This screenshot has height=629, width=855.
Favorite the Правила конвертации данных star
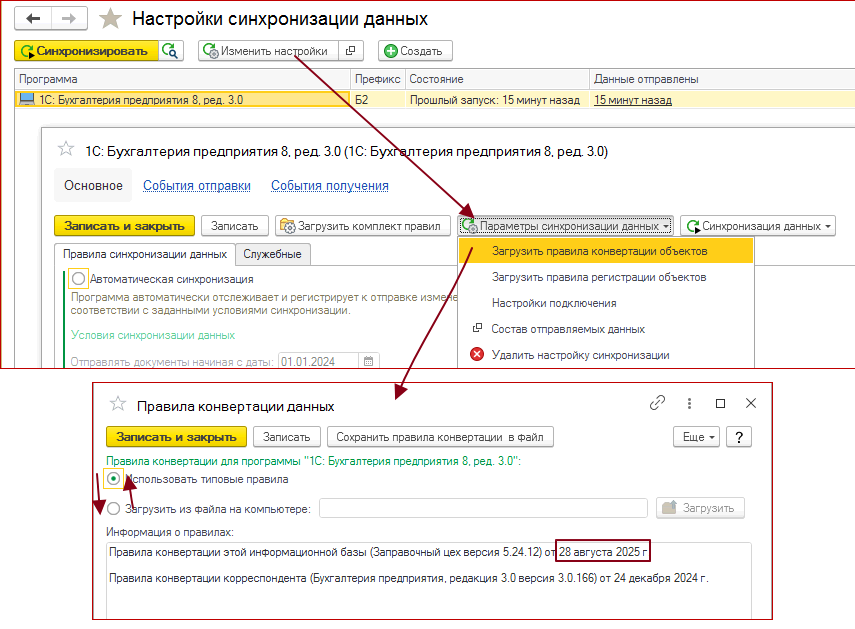point(118,404)
